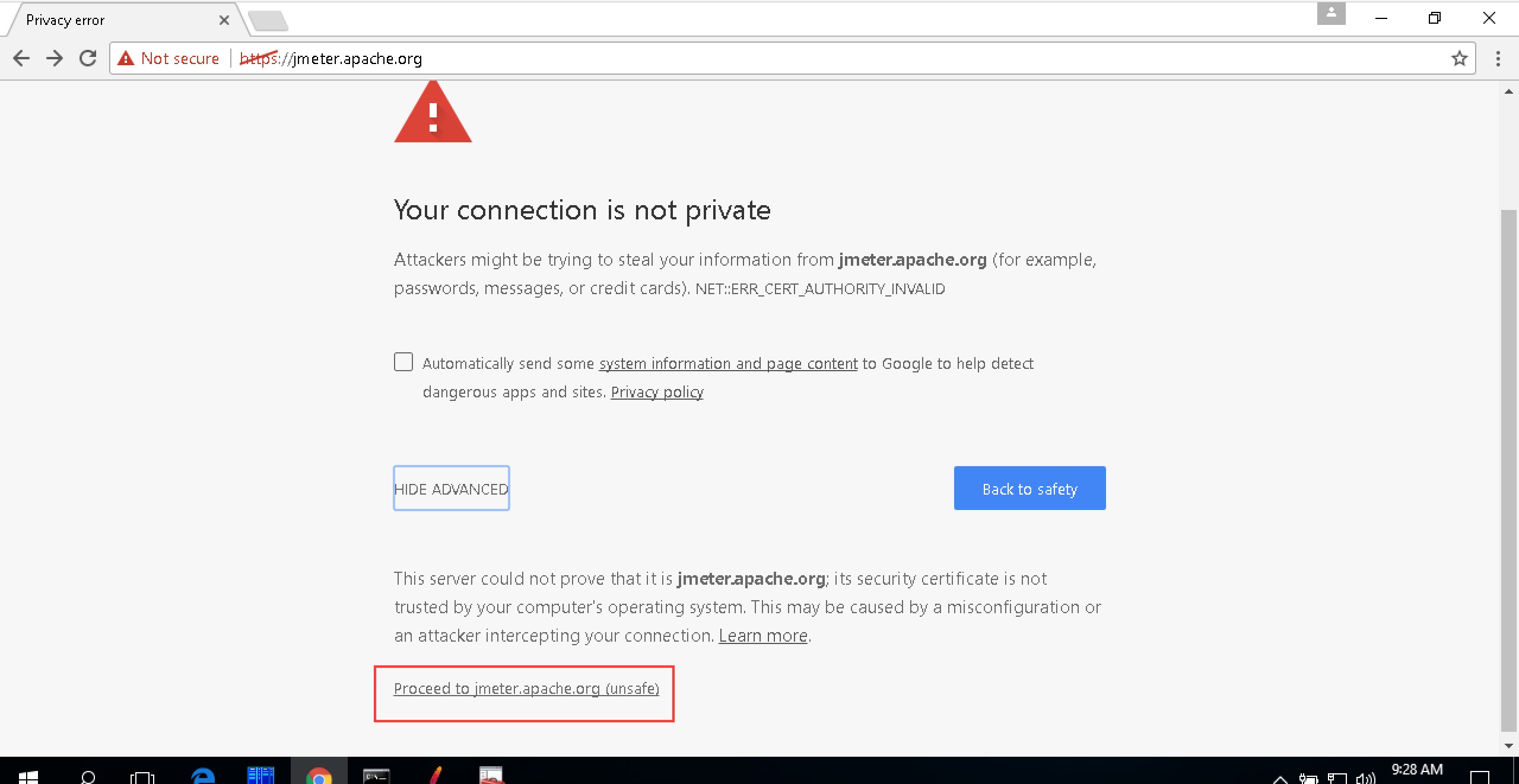Collapse details with HIDE ADVANCED
The image size is (1519, 784).
[450, 488]
